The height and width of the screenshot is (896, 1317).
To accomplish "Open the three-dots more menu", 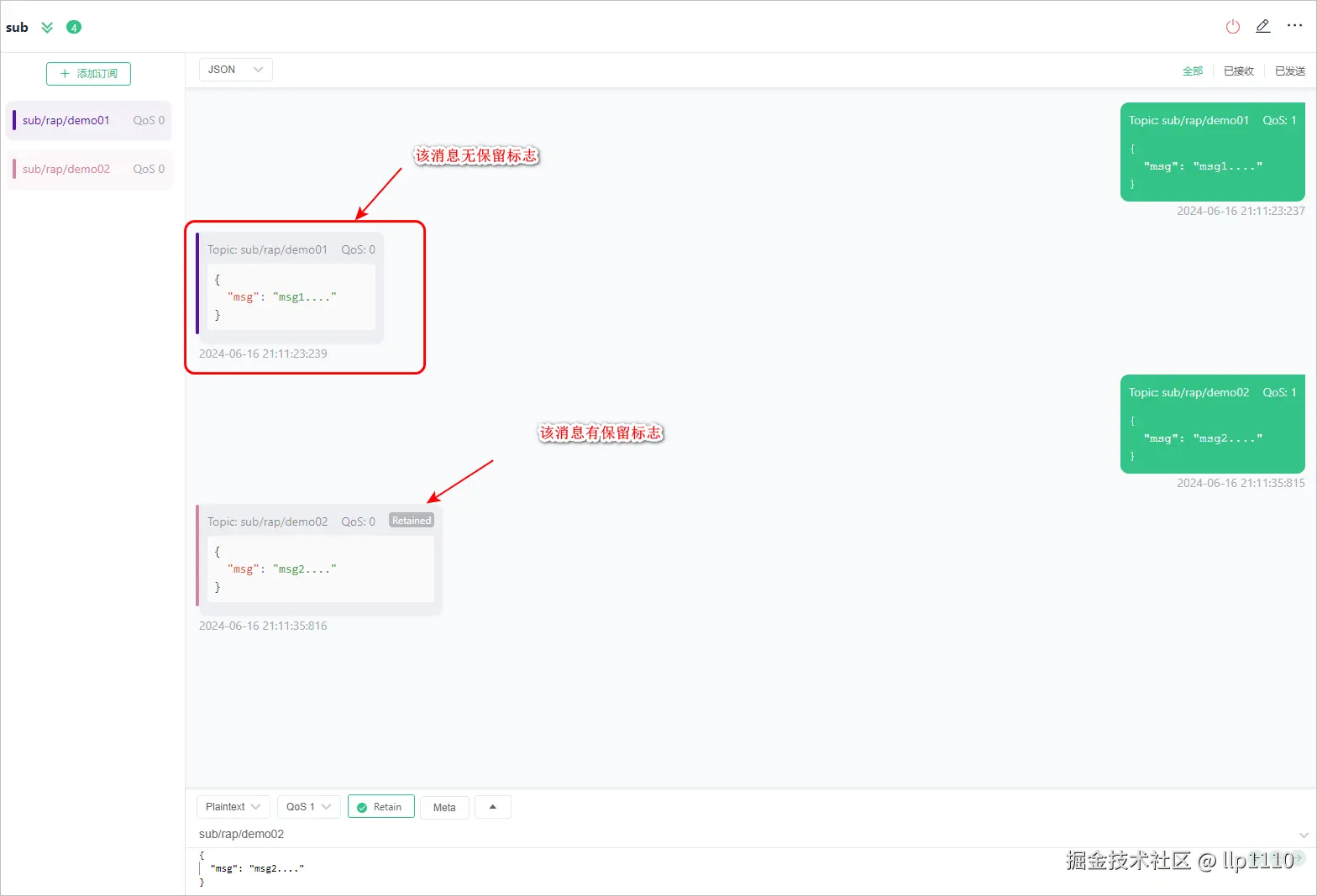I will (x=1294, y=26).
